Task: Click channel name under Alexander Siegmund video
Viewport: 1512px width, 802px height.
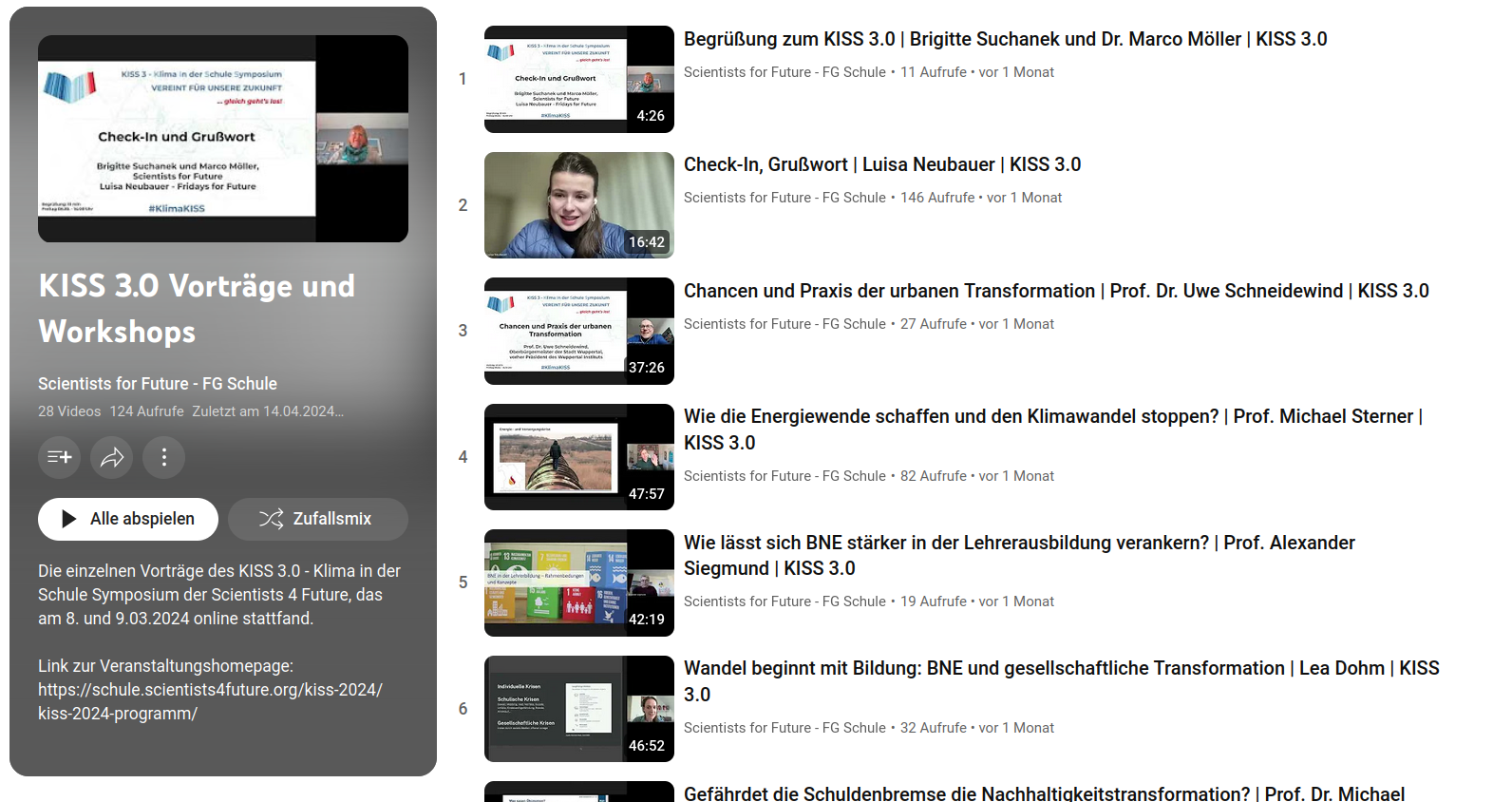Action: pos(784,601)
